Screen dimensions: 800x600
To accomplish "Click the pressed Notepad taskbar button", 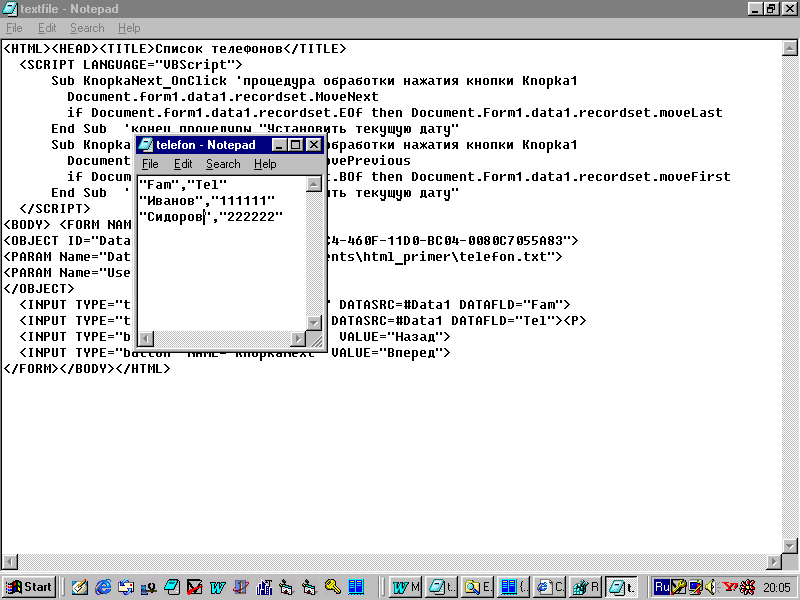I will pos(622,587).
